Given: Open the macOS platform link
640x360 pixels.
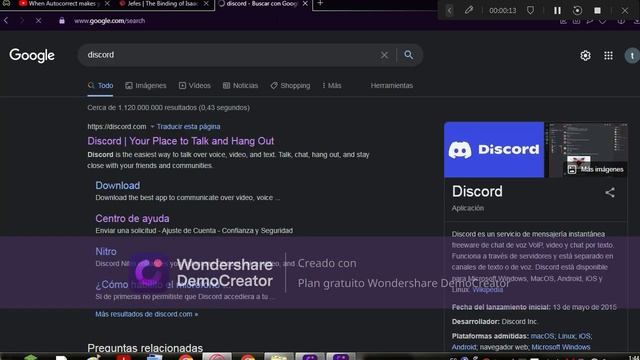Looking at the screenshot, I should [542, 336].
